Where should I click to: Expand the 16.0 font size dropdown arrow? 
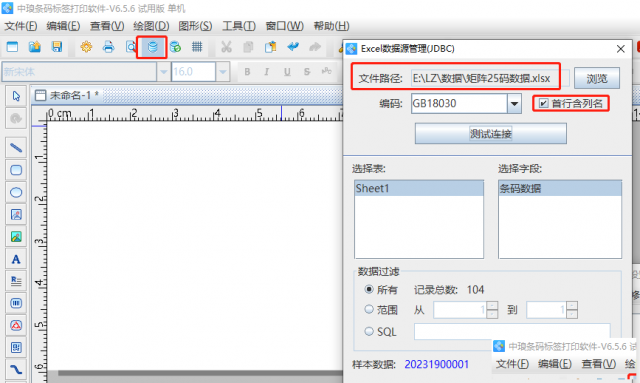(222, 72)
